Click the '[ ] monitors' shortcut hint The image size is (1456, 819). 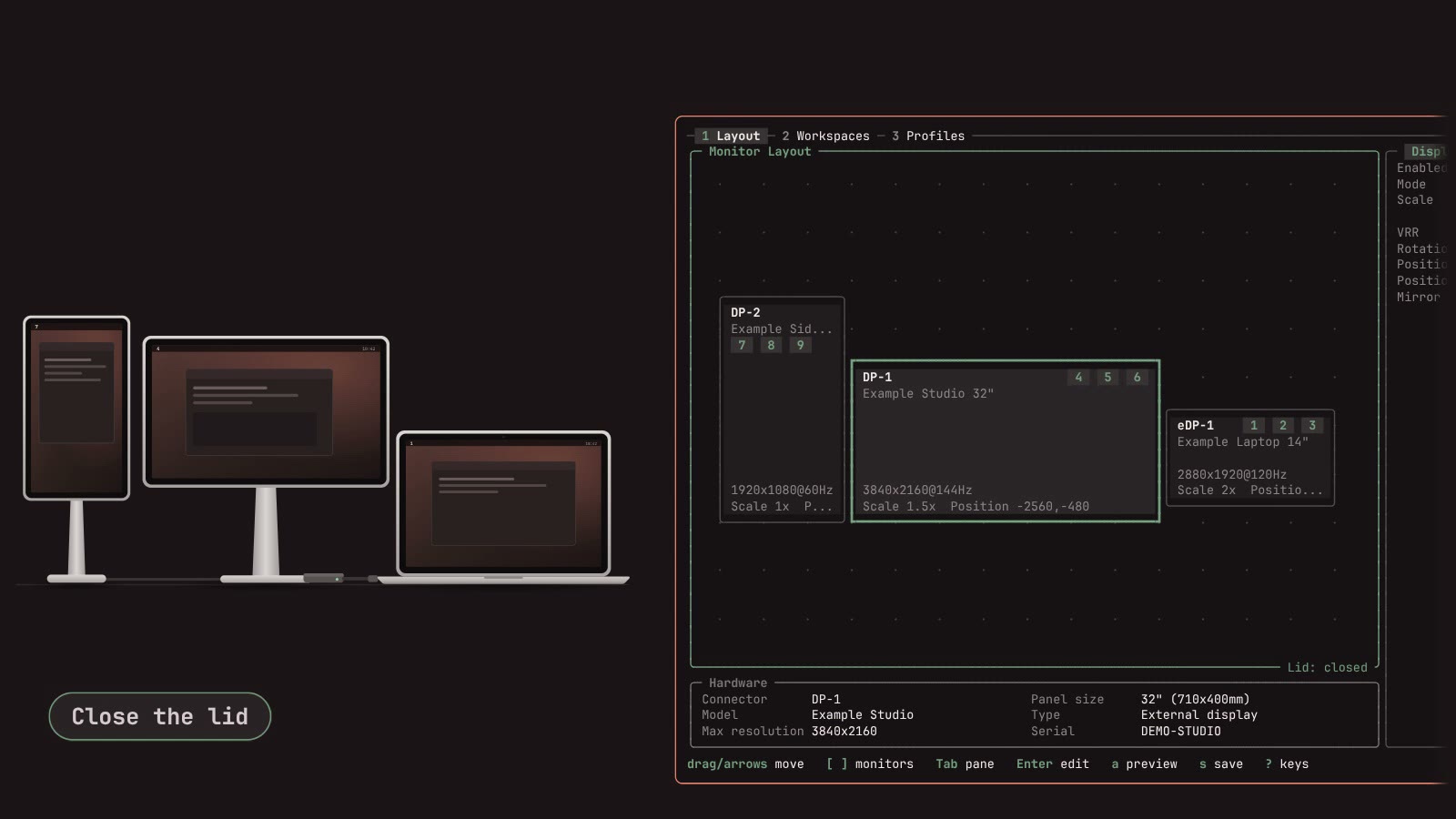(x=870, y=763)
